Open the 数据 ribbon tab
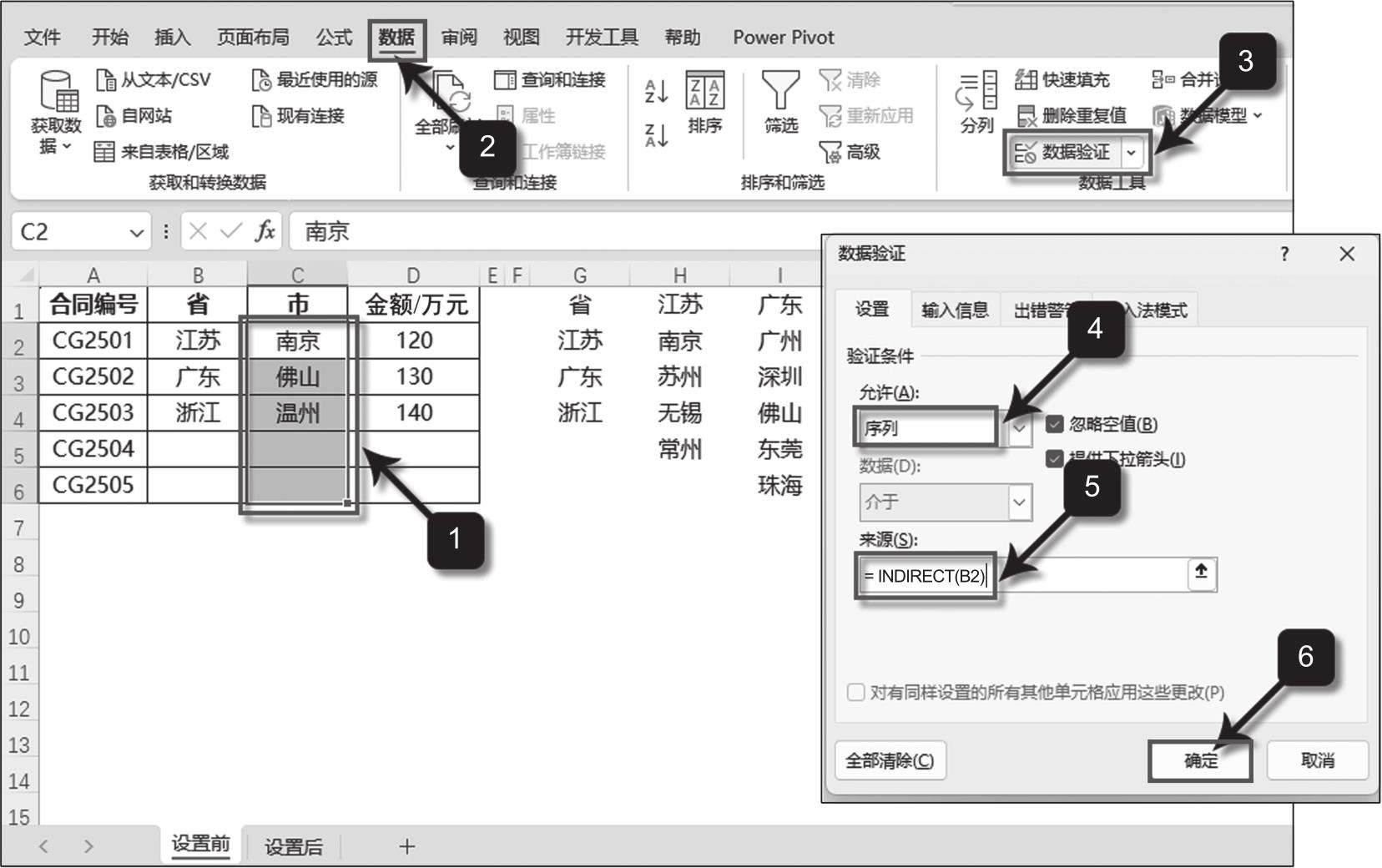This screenshot has width=1382, height=868. pos(396,38)
